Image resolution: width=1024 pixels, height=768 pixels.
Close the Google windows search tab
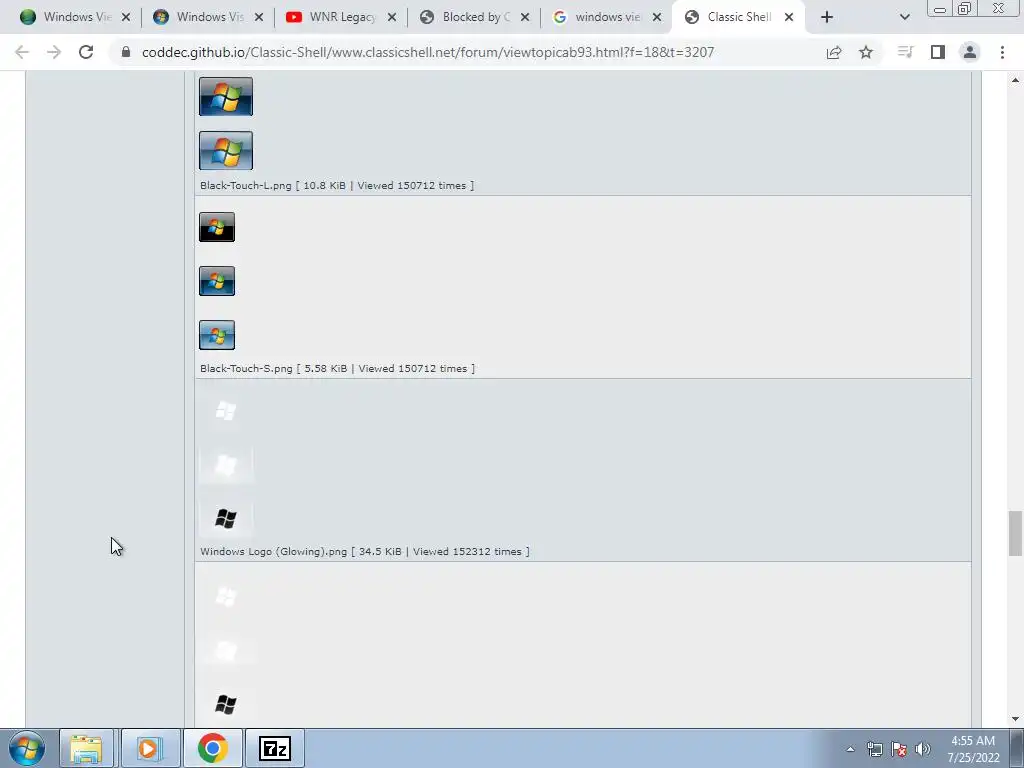pos(657,17)
